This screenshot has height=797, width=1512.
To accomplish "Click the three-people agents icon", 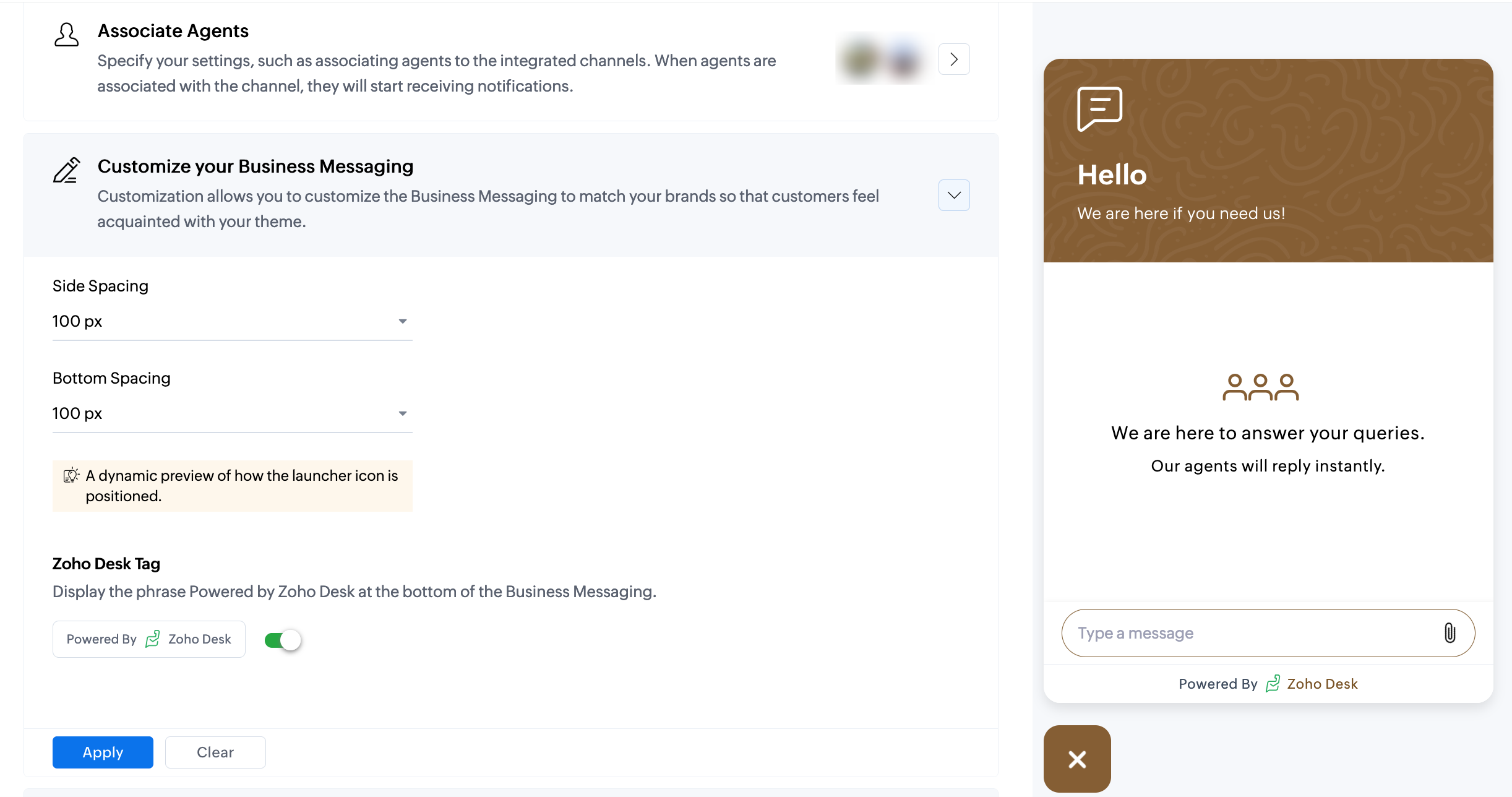I will tap(1260, 387).
